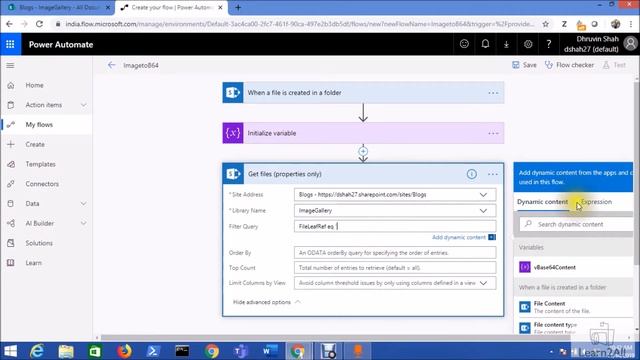Expand Action items in sidebar
This screenshot has height=360, width=640.
point(84,105)
